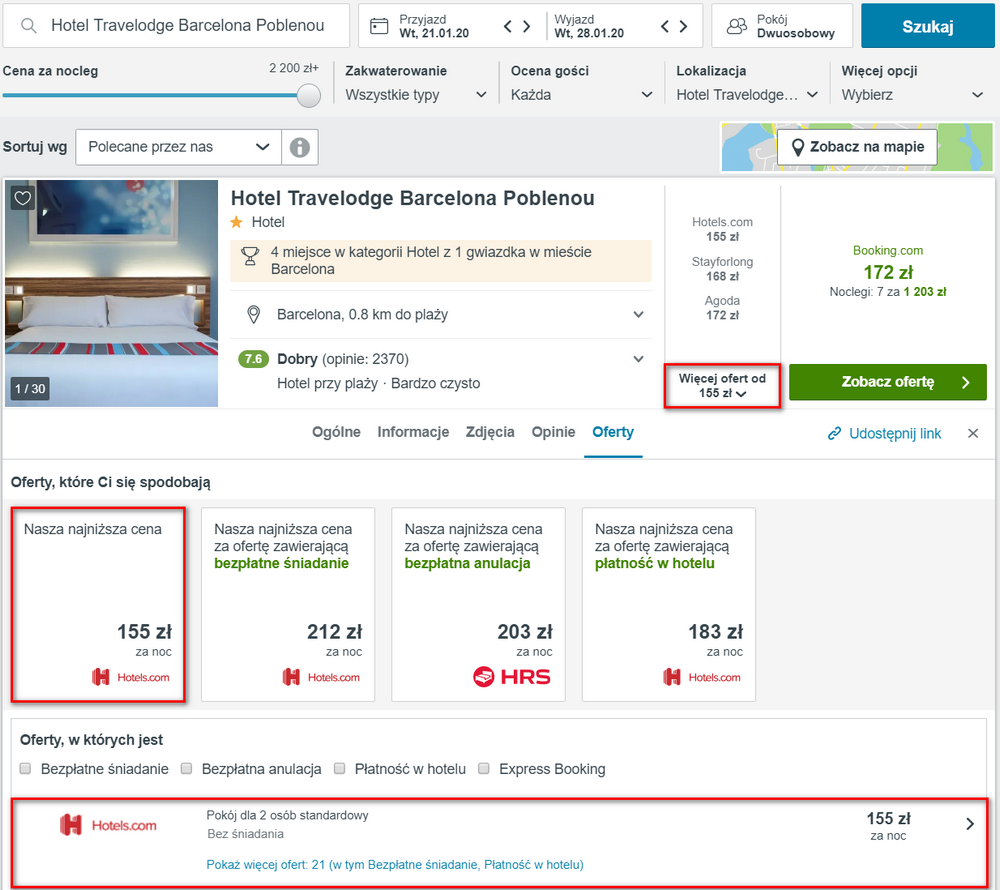Close the hotel details panel
Image resolution: width=1000 pixels, height=890 pixels.
click(x=973, y=434)
